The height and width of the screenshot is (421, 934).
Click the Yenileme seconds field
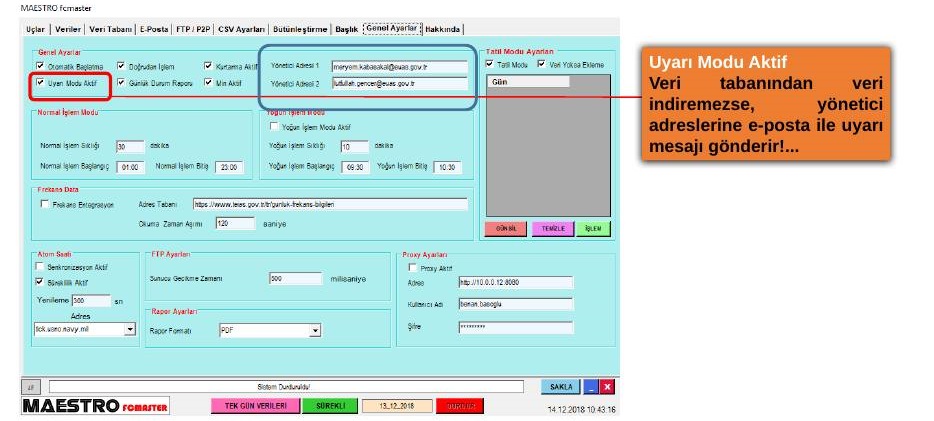point(91,301)
